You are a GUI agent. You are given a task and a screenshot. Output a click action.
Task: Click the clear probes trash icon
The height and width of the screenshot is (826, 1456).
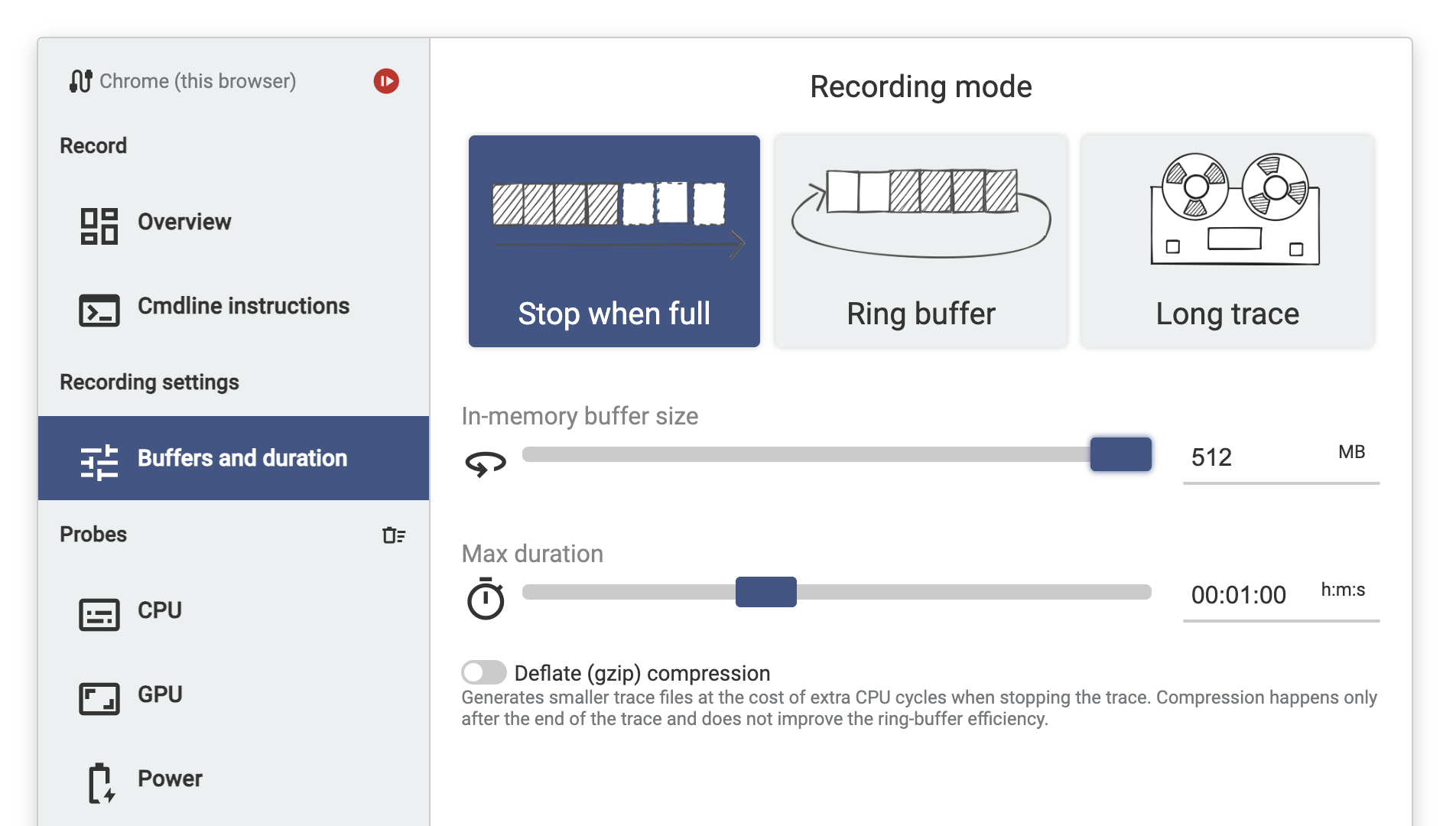pyautogui.click(x=394, y=535)
